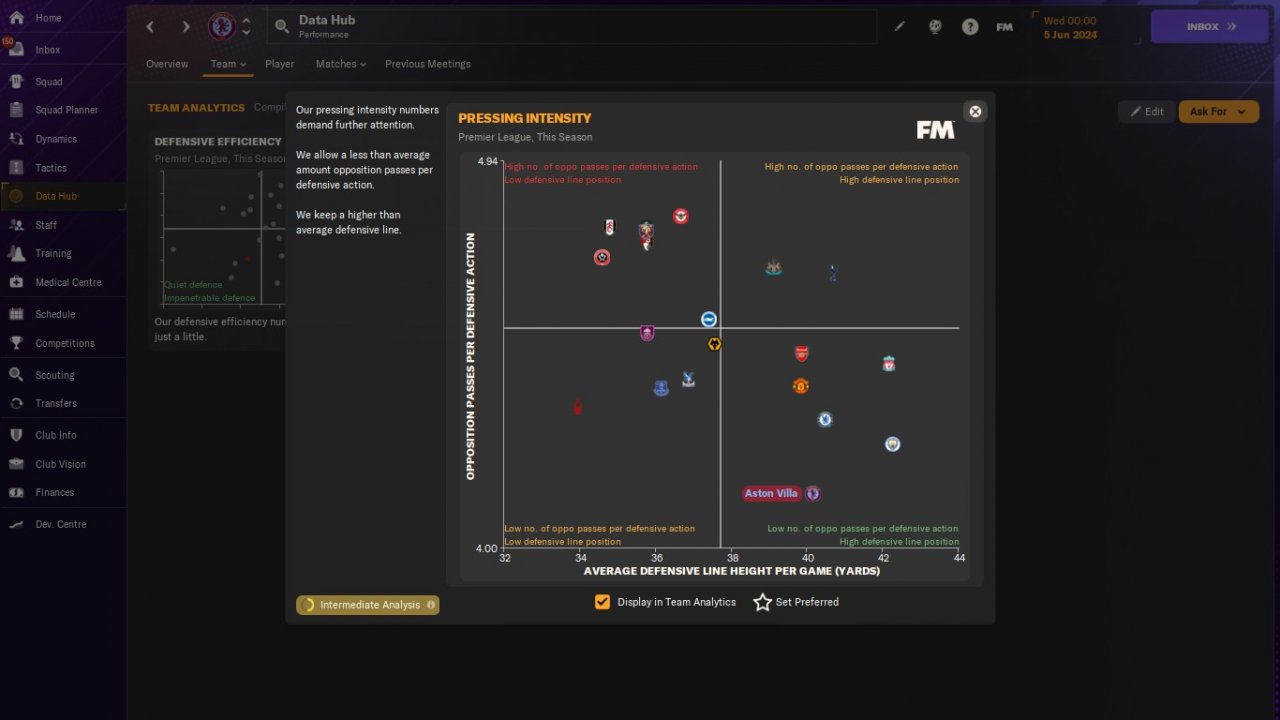Click the Aston Villa label on the chart
1280x720 pixels.
point(771,494)
